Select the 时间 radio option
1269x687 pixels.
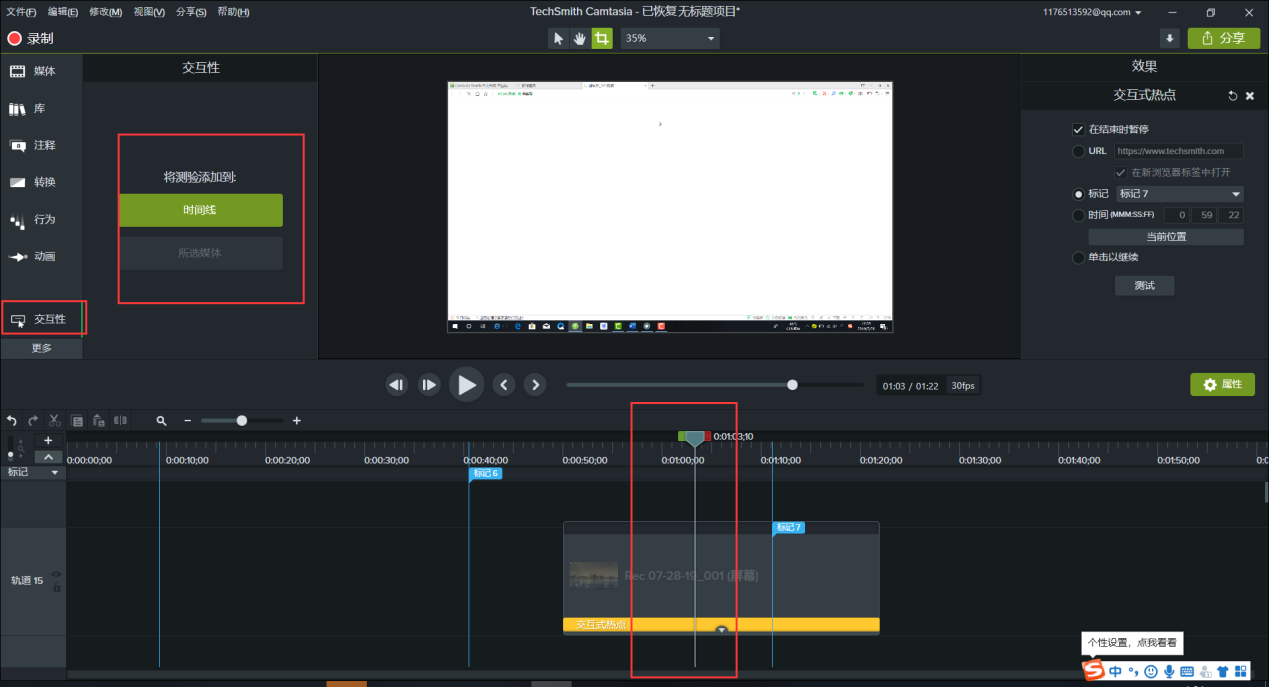[1078, 215]
